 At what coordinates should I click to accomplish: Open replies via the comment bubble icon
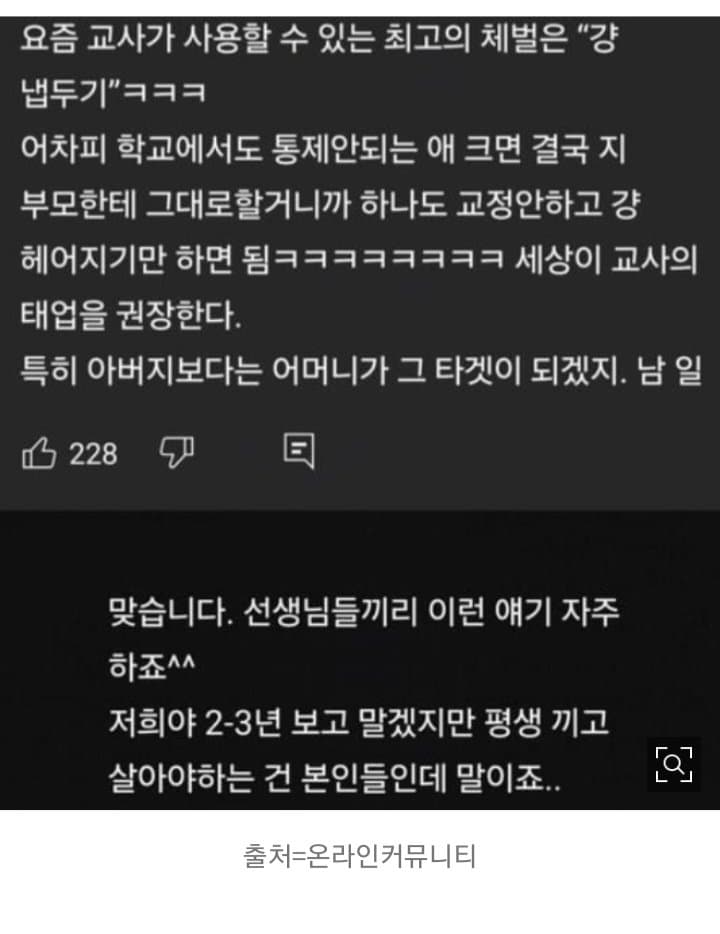[299, 451]
